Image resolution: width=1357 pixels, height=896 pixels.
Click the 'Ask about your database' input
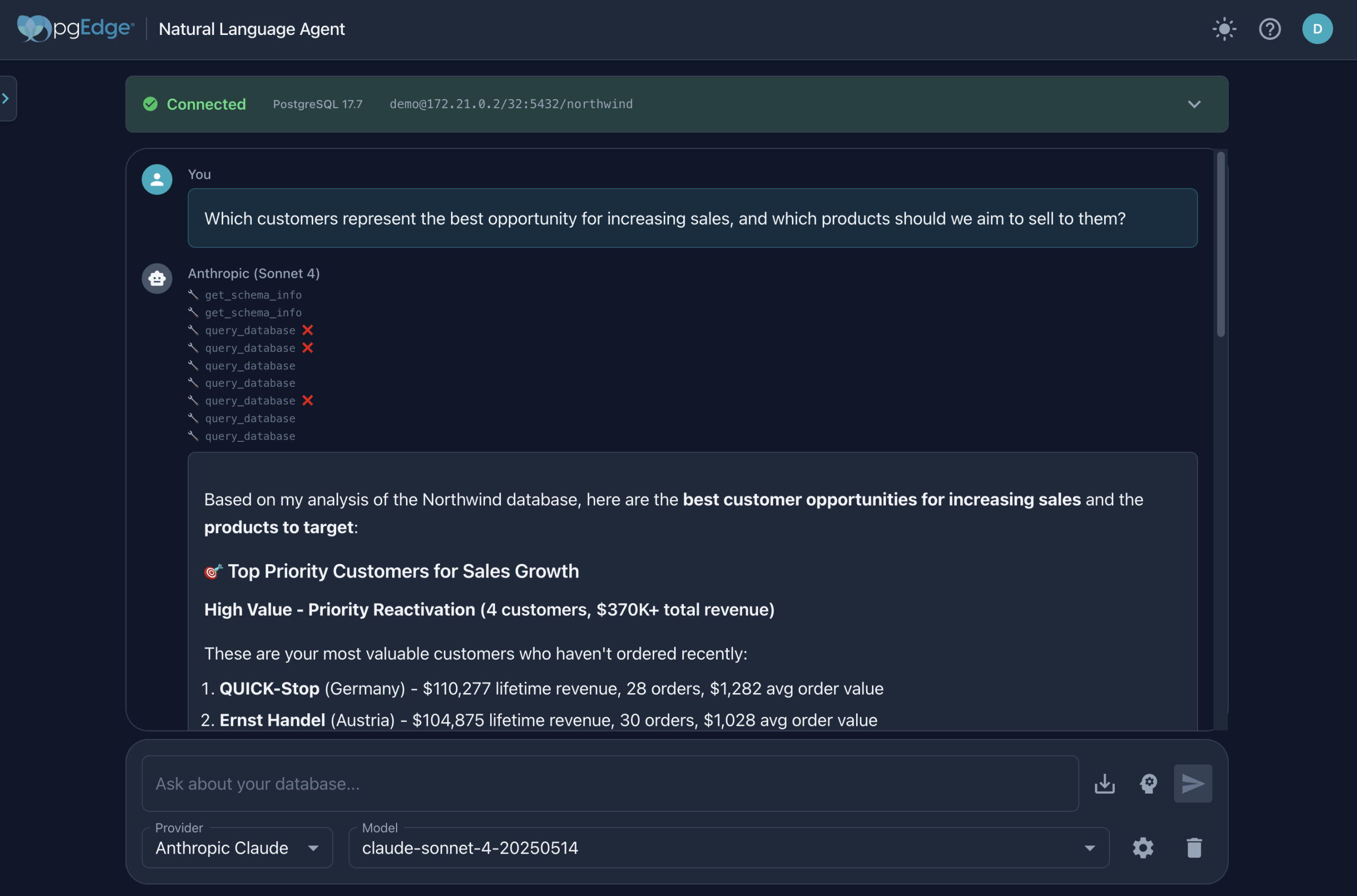[x=610, y=784]
